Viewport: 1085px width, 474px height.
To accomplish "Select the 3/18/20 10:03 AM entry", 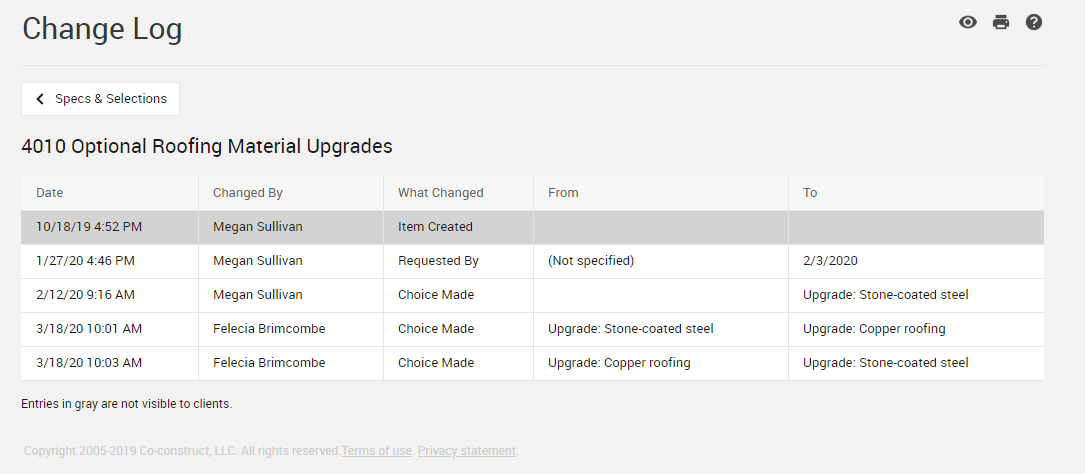I will [x=89, y=363].
